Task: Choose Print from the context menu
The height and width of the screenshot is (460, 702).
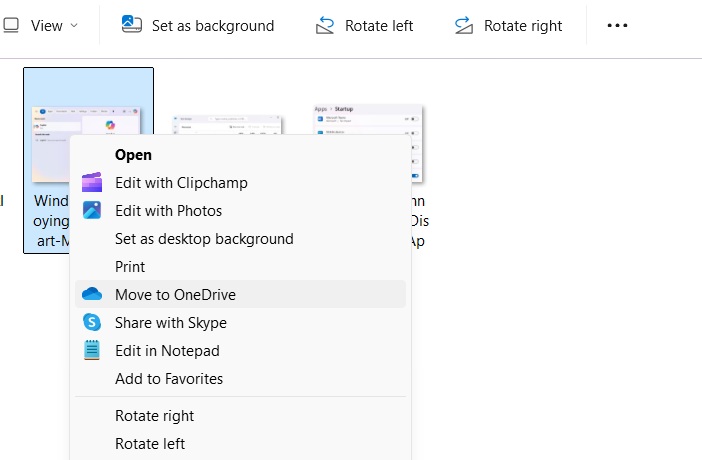Action: tap(240, 267)
